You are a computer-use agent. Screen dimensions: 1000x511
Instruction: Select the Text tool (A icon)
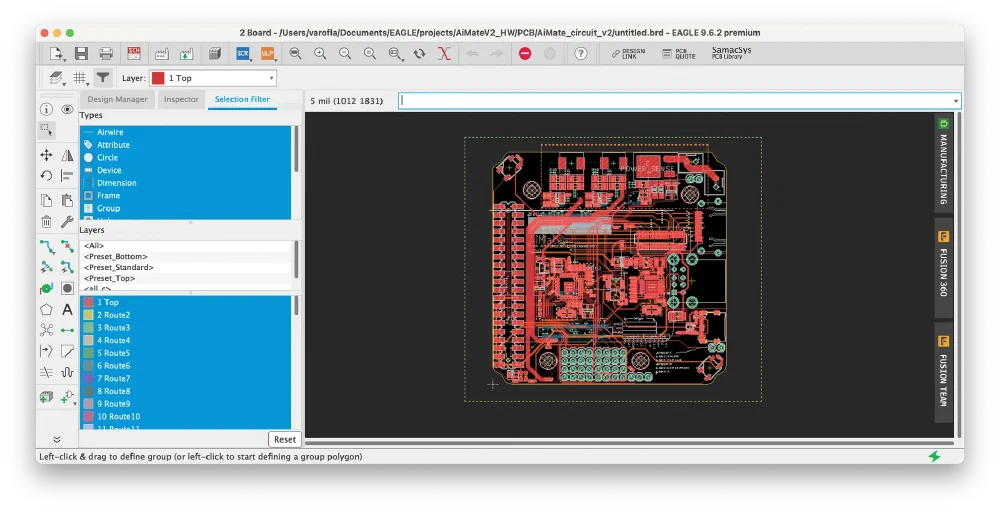click(x=67, y=310)
